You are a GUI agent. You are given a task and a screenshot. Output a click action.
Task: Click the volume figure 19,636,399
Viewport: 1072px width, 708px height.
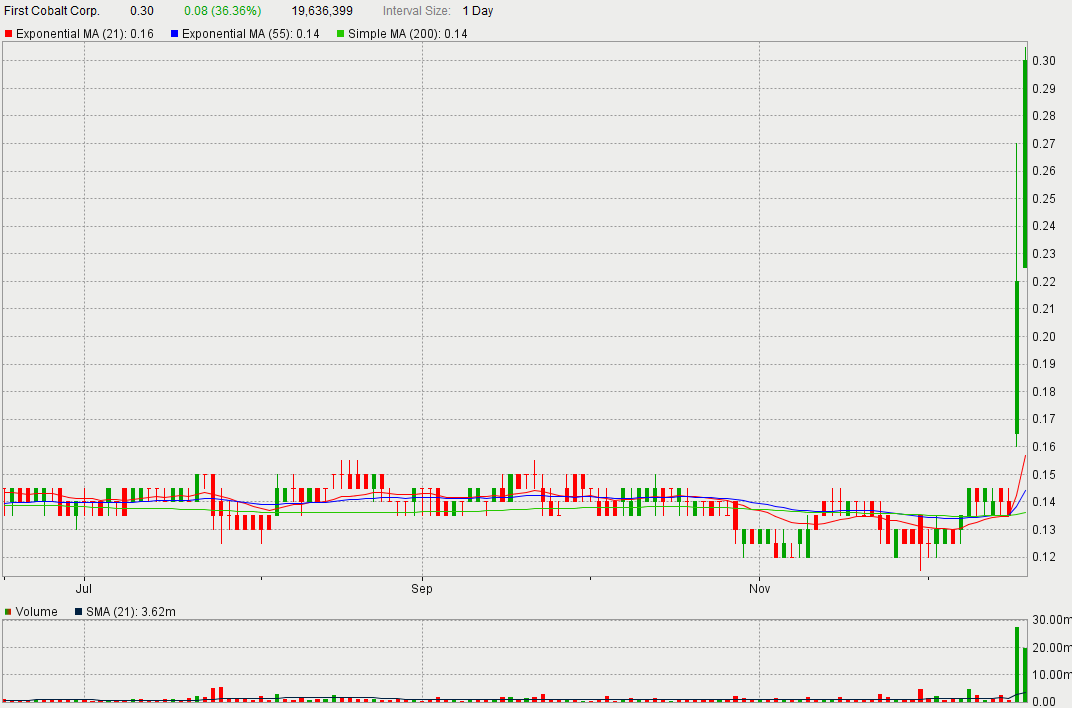[322, 11]
